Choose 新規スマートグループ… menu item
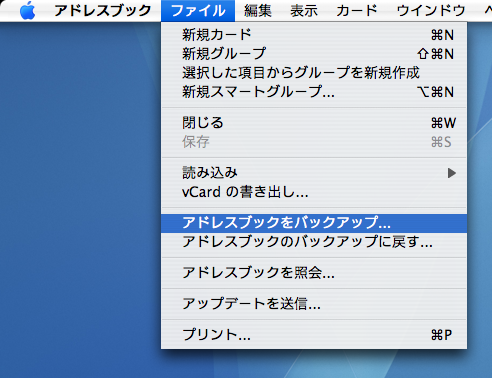This screenshot has height=378, width=492. point(314,92)
